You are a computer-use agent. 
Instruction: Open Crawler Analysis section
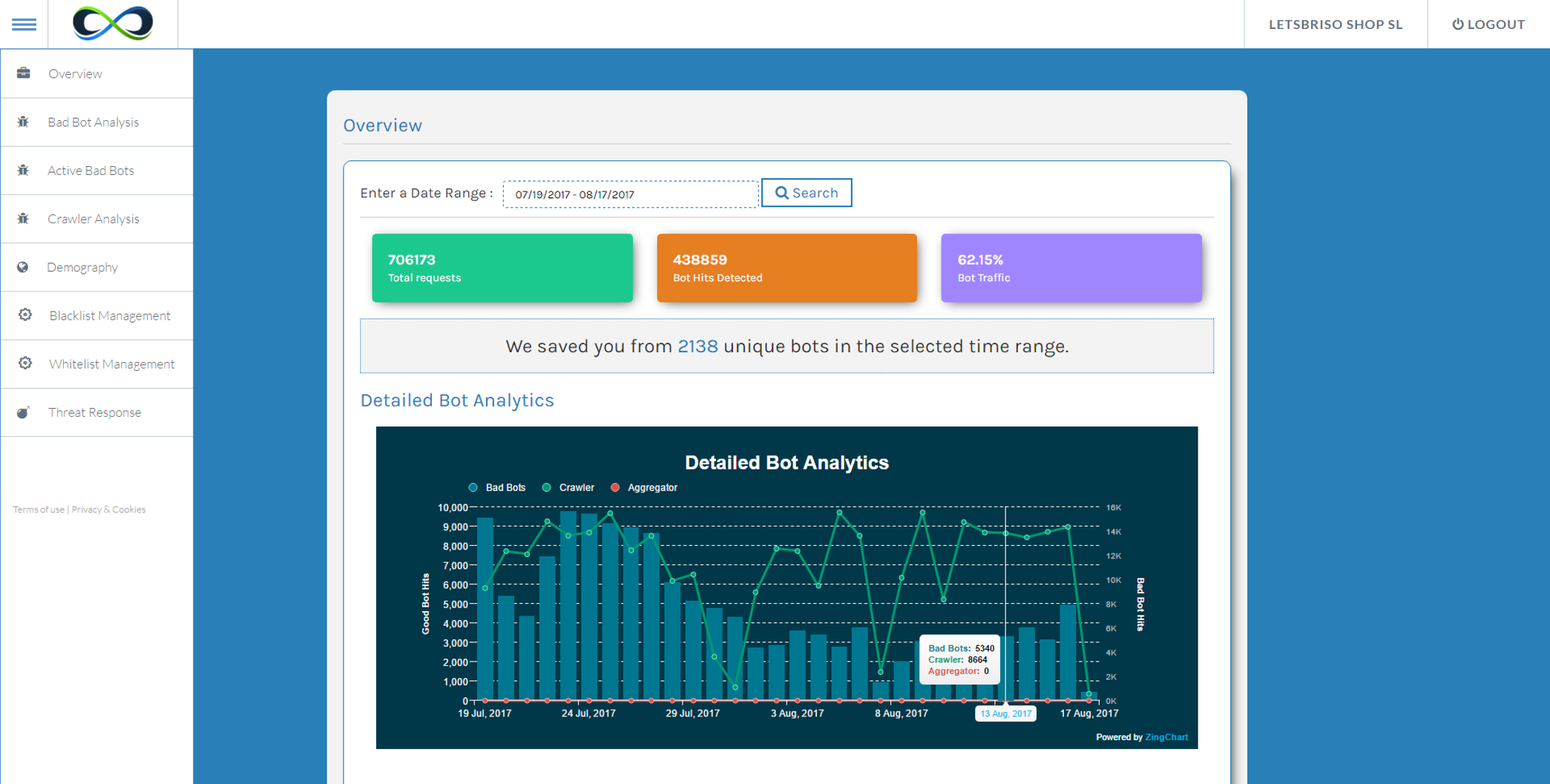[x=96, y=219]
